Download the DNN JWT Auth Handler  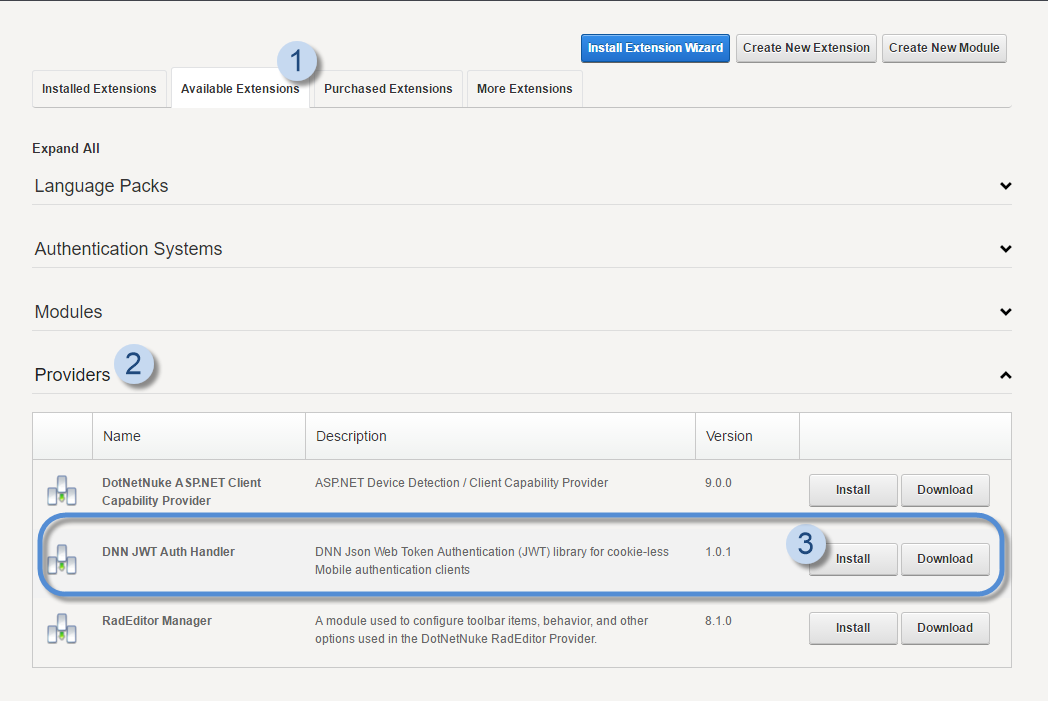pos(945,559)
